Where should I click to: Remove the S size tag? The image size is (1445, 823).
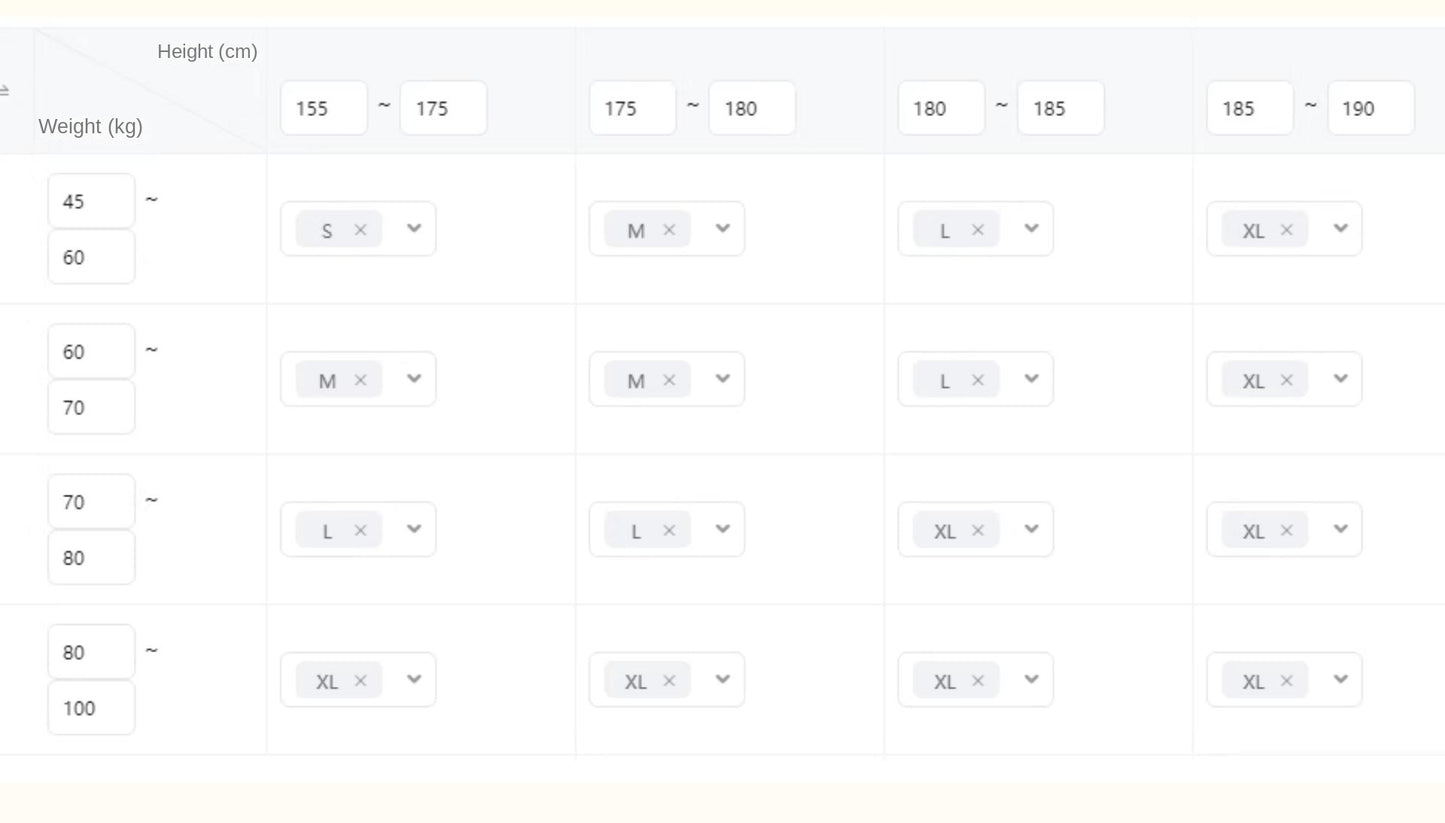[361, 230]
